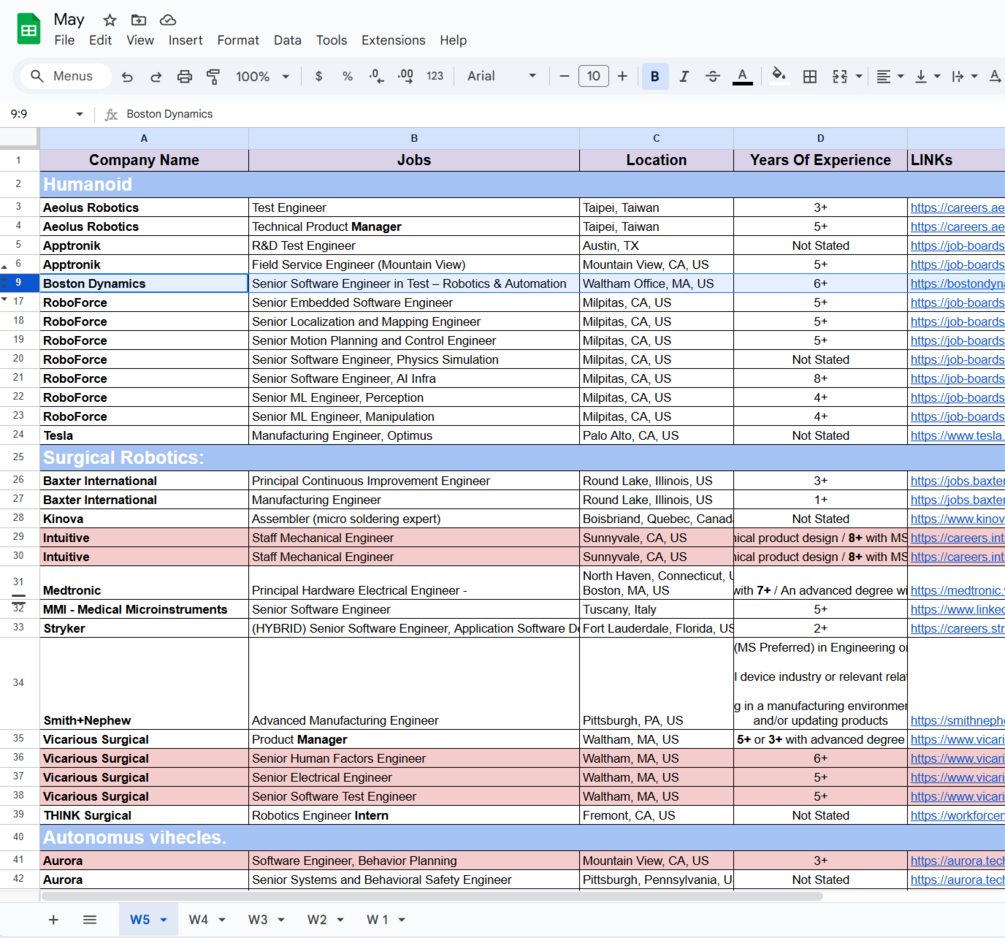Open the text color picker
Screen dimensions: 1005x938
(x=742, y=76)
